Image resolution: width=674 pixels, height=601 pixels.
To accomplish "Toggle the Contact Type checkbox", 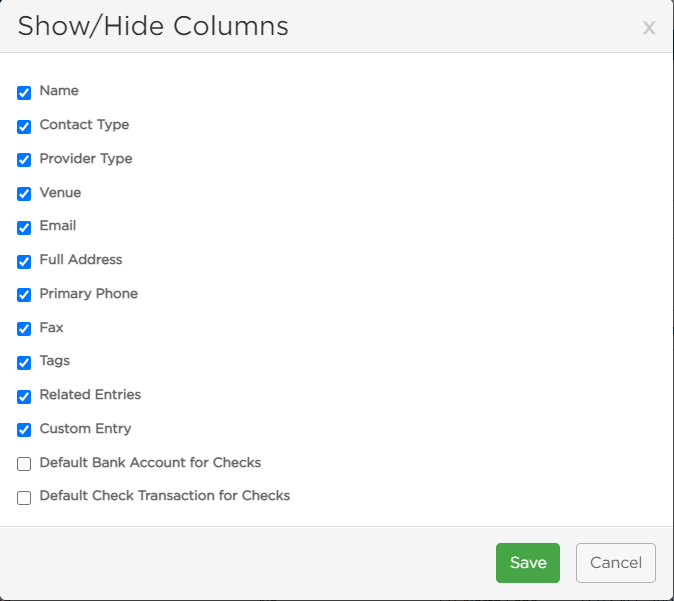I will [24, 126].
